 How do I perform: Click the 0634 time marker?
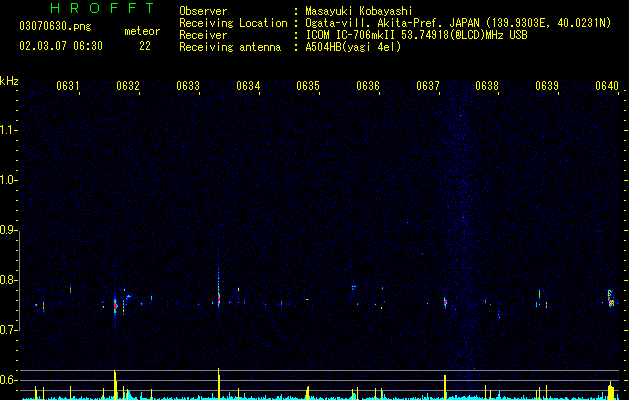tap(248, 85)
